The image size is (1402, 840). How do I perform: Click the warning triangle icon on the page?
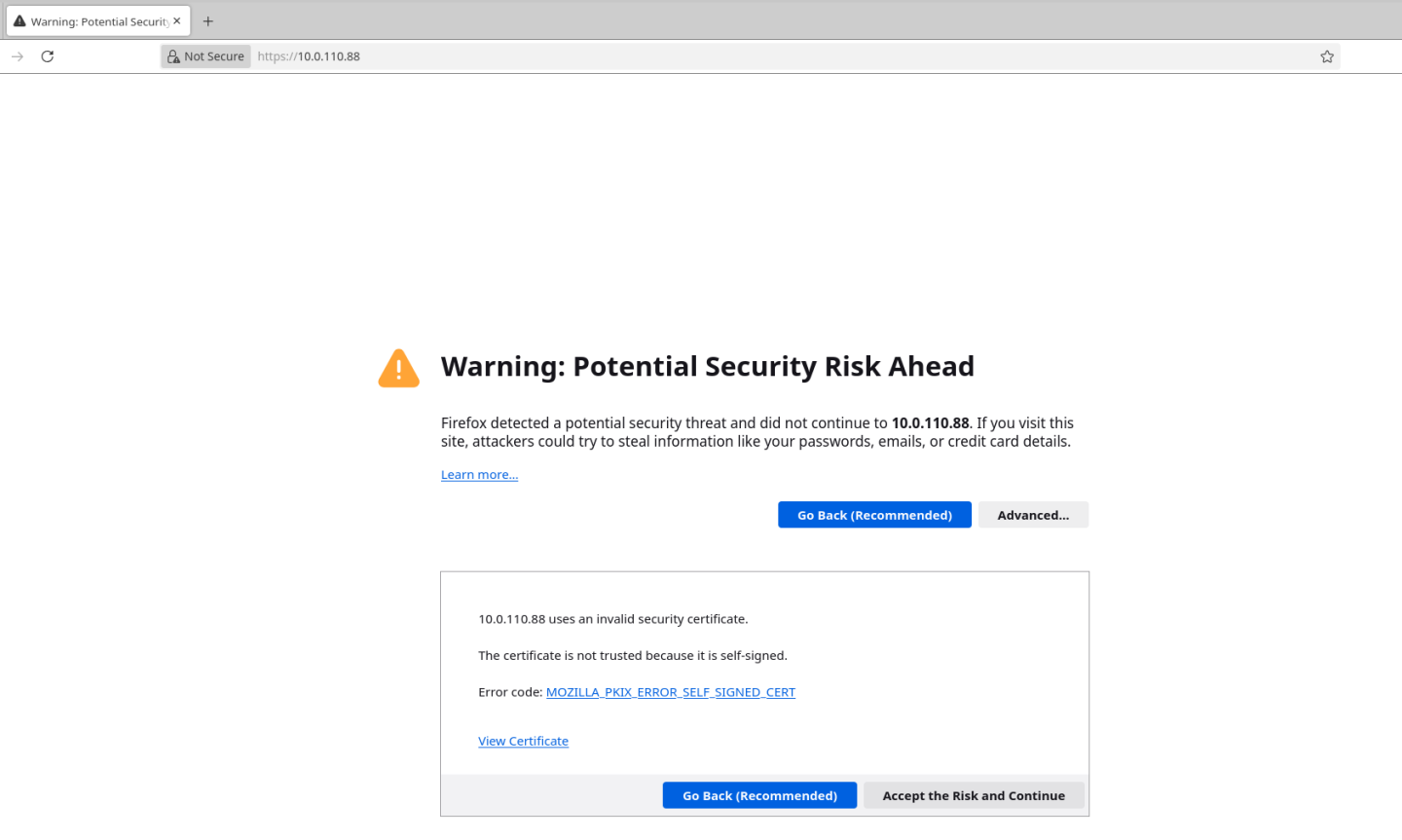[x=398, y=367]
